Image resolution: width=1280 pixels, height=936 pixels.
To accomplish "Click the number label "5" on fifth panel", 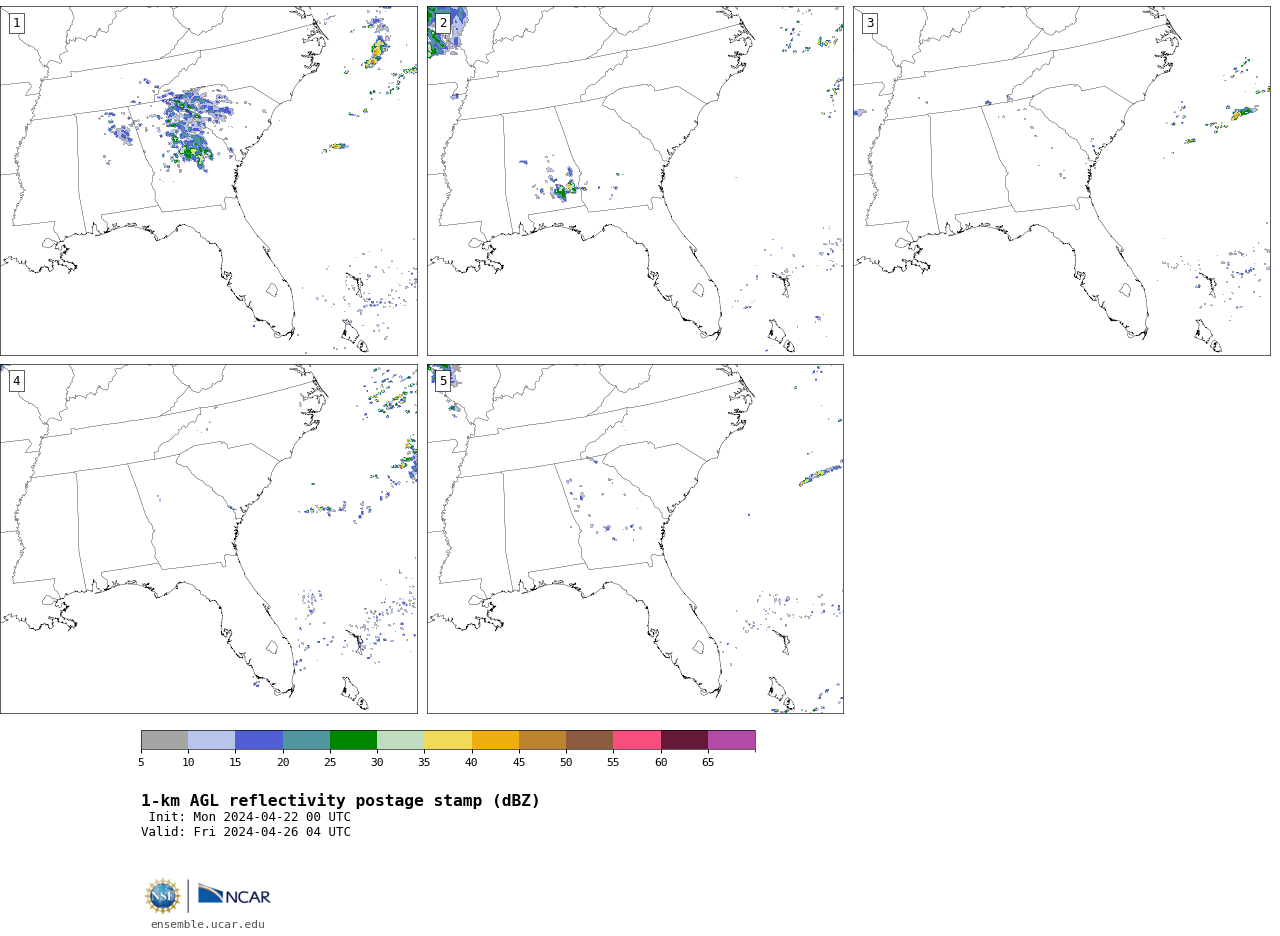I will pyautogui.click(x=443, y=381).
